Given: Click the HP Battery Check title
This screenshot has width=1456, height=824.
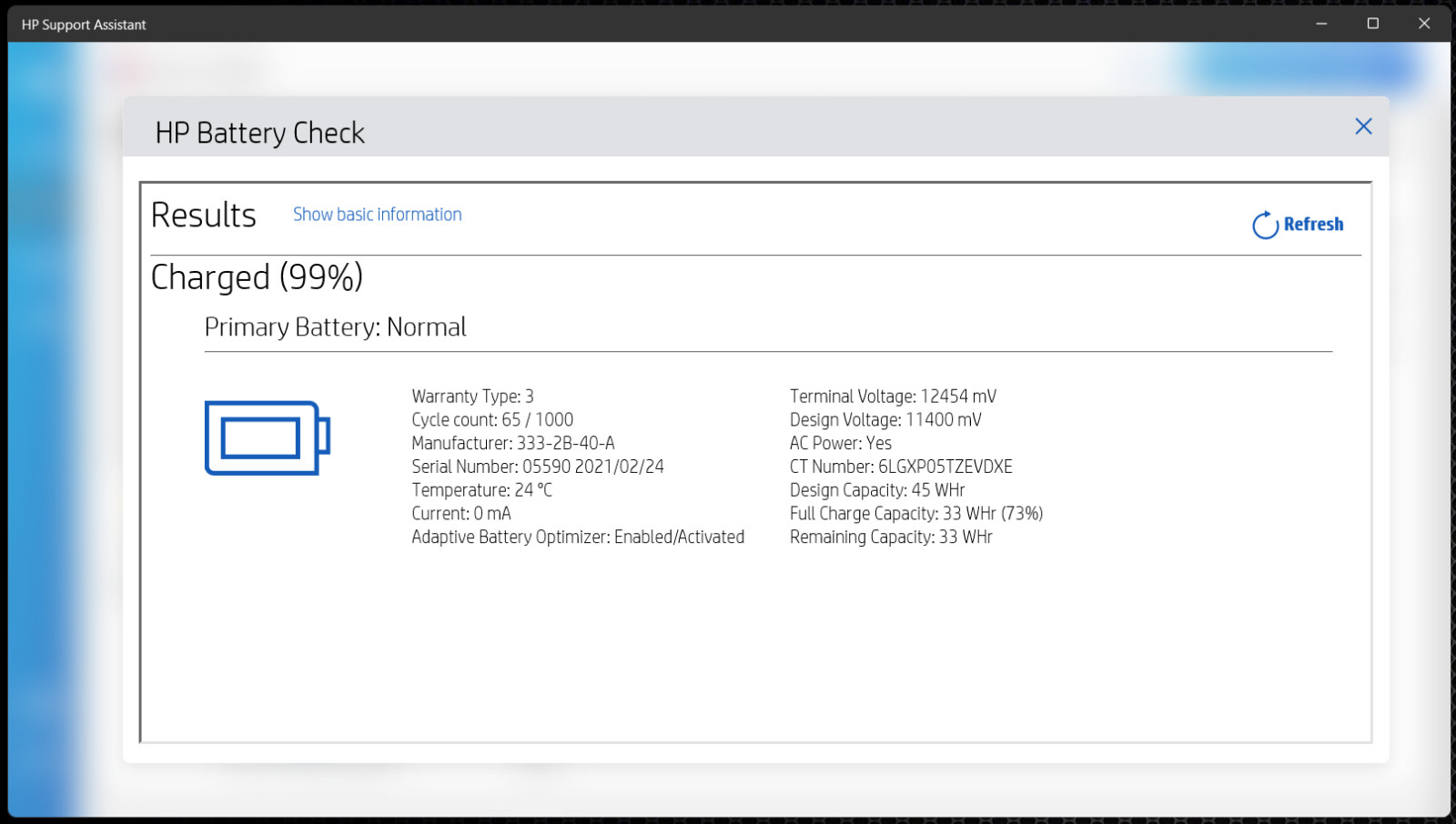Looking at the screenshot, I should (x=260, y=133).
